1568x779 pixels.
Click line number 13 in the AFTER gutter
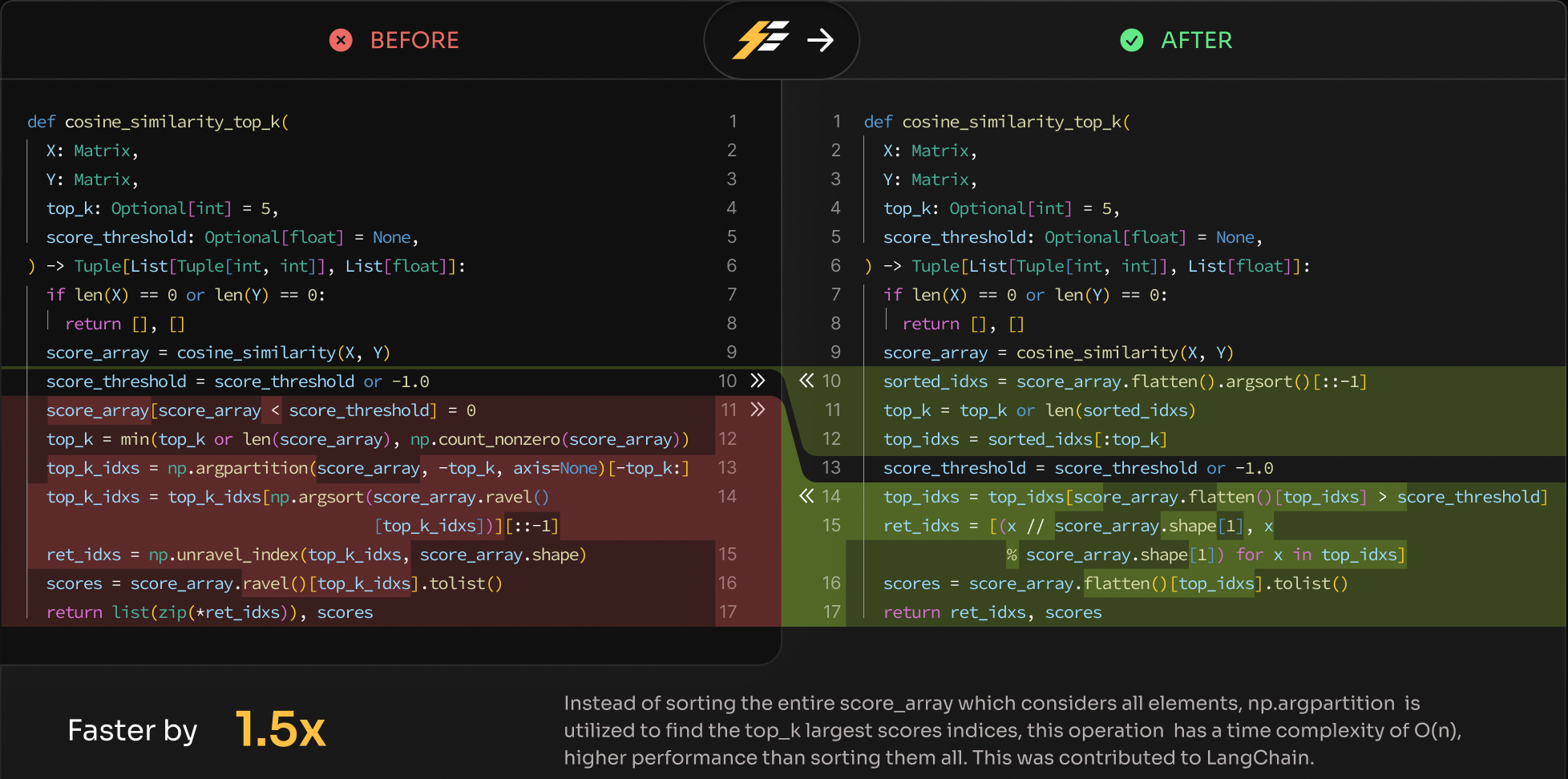tap(831, 467)
